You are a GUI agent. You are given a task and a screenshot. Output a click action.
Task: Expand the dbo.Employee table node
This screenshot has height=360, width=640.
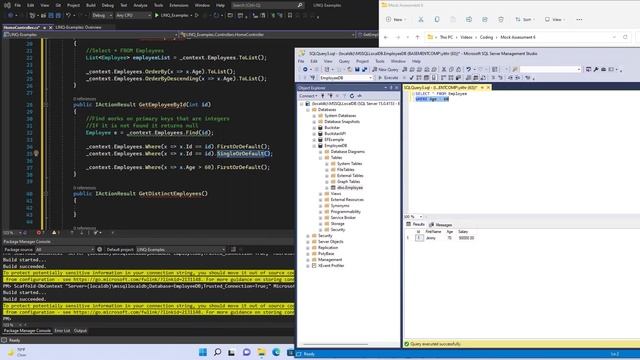click(x=327, y=188)
